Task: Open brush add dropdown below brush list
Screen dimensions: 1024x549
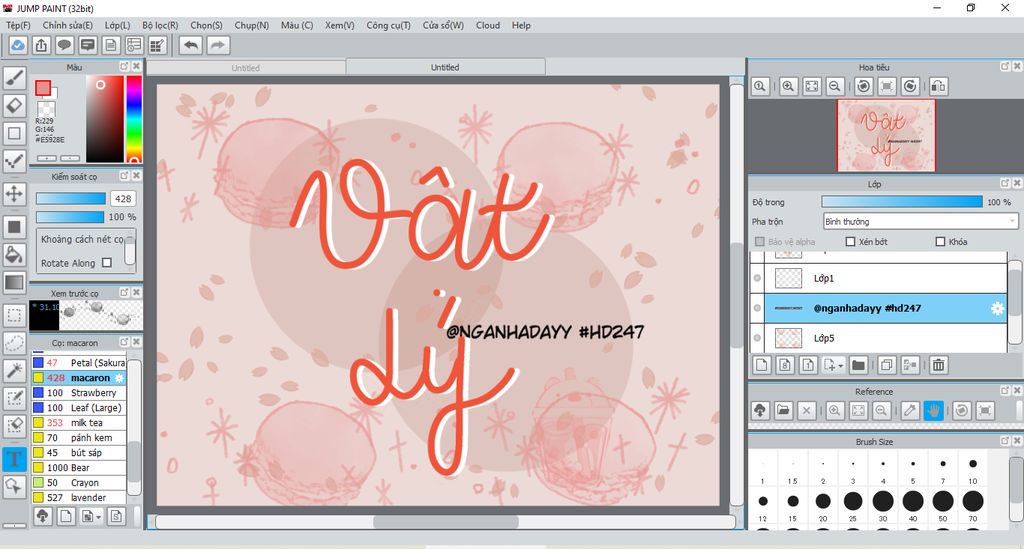Action: [99, 517]
